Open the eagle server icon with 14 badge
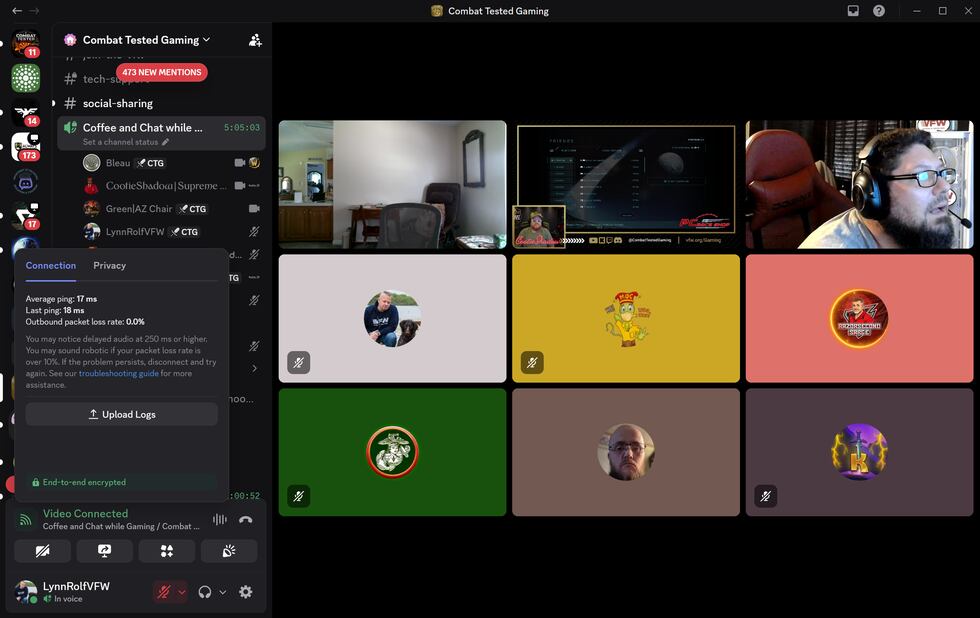The height and width of the screenshot is (618, 980). (x=26, y=113)
